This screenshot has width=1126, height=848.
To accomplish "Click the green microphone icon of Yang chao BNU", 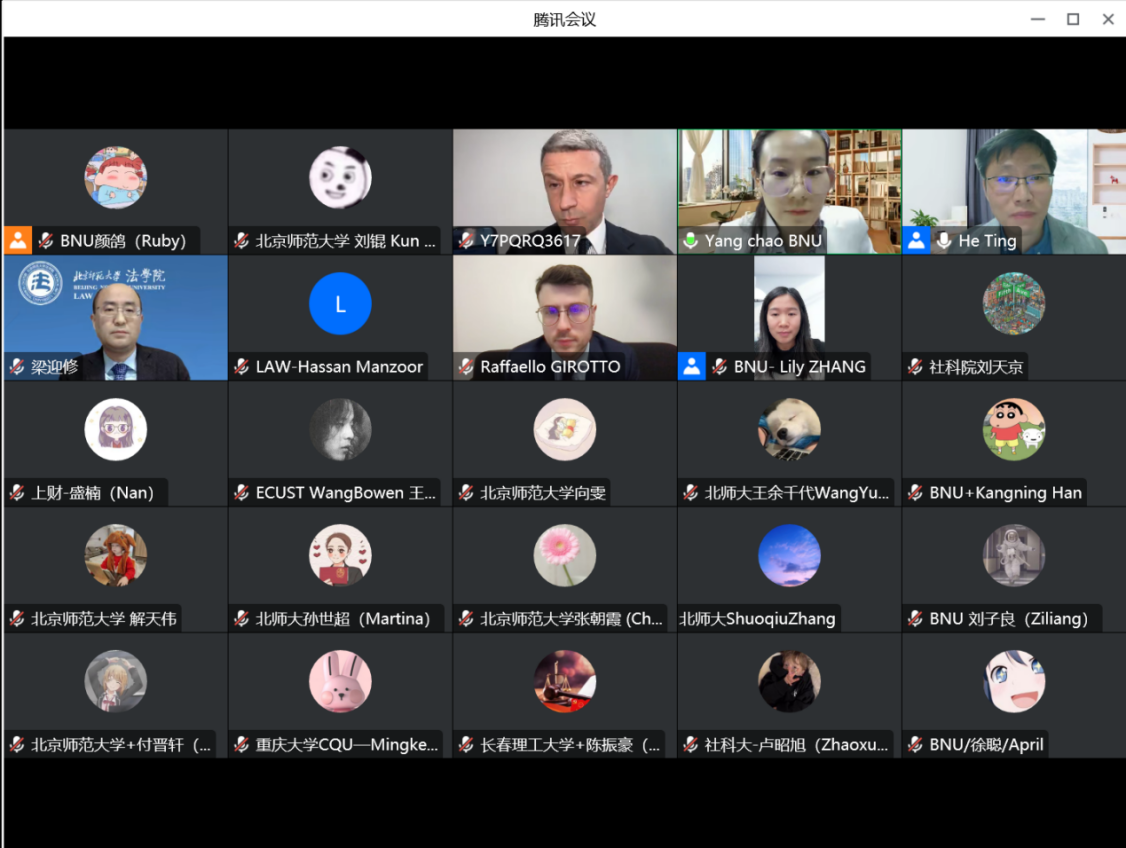I will [691, 241].
